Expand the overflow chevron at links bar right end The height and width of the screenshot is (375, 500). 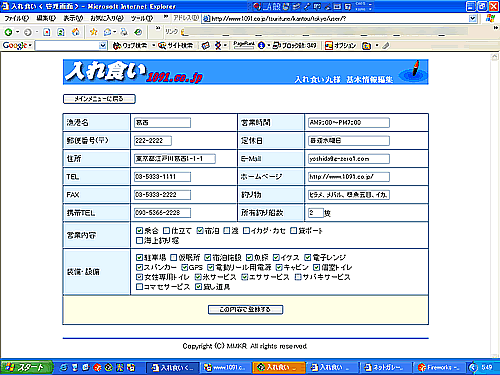(496, 28)
